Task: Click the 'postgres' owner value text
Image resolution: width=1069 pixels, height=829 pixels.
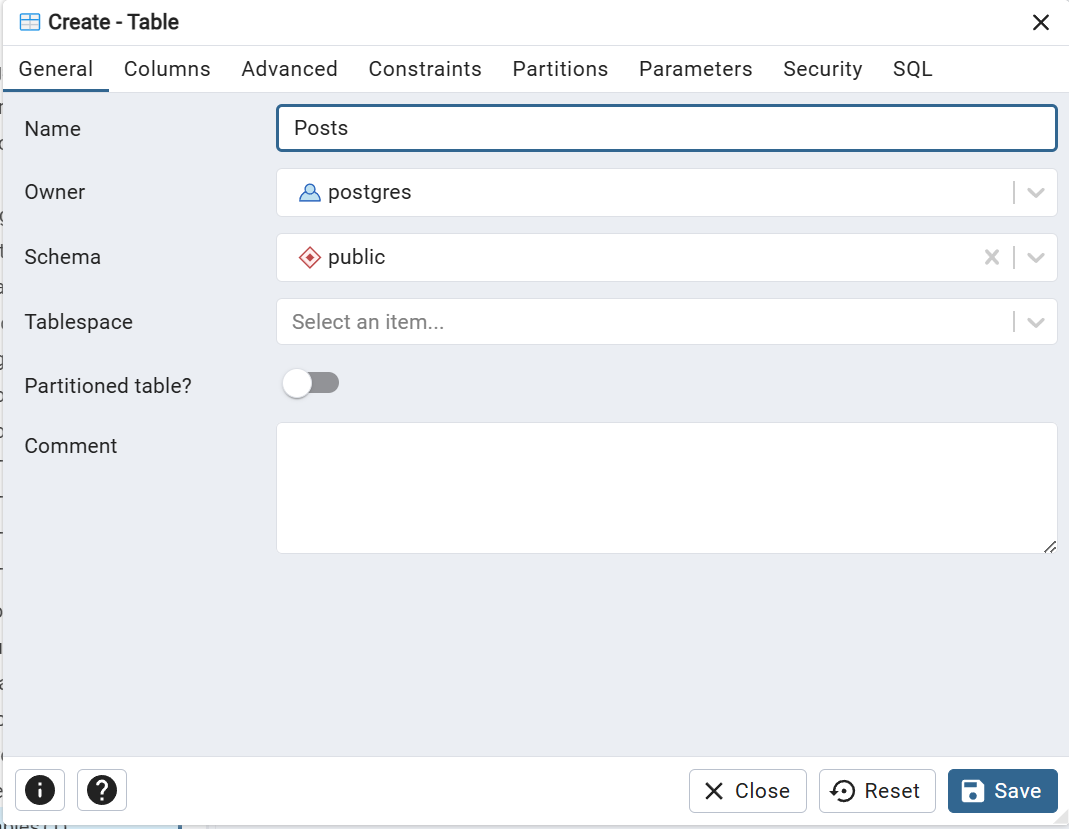Action: tap(370, 193)
